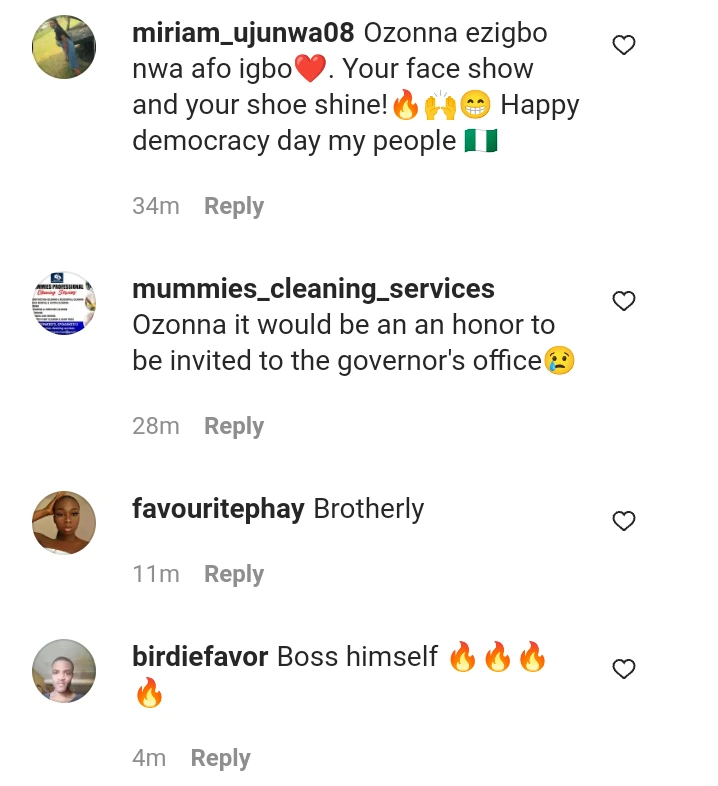Click the 34m timestamp on miriam's comment

coord(156,206)
